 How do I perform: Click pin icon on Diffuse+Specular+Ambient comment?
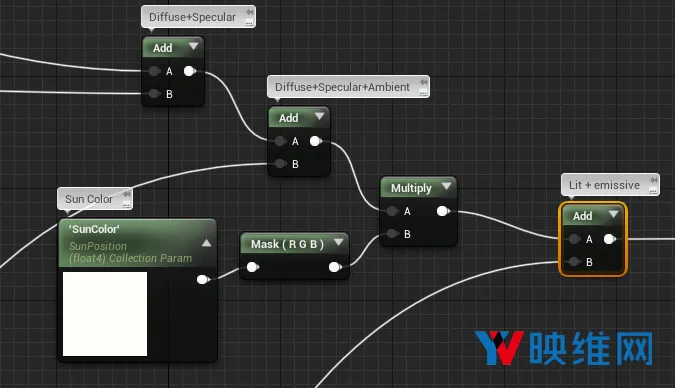424,82
